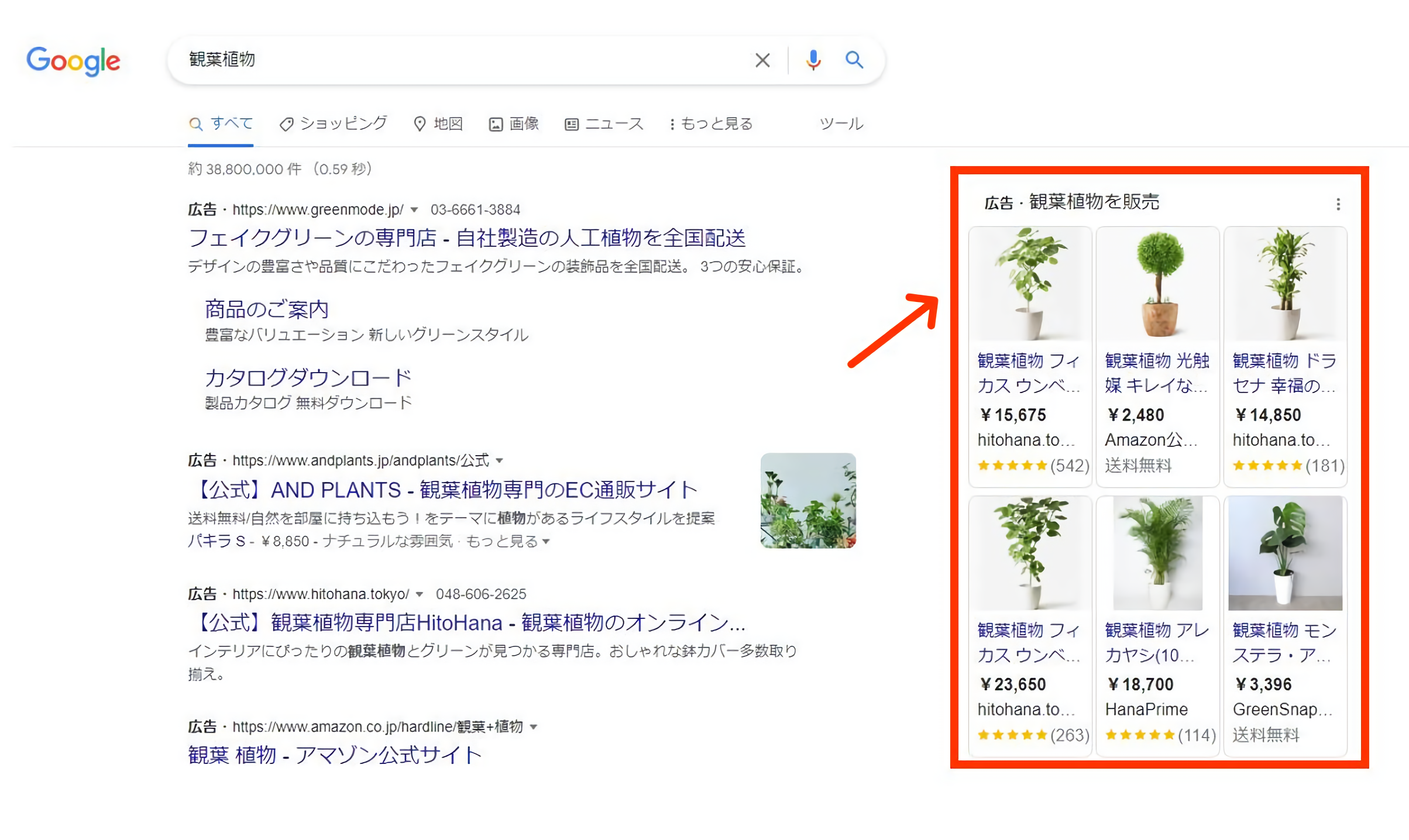This screenshot has width=1409, height=840.
Task: Click the Google logo
Action: 73,61
